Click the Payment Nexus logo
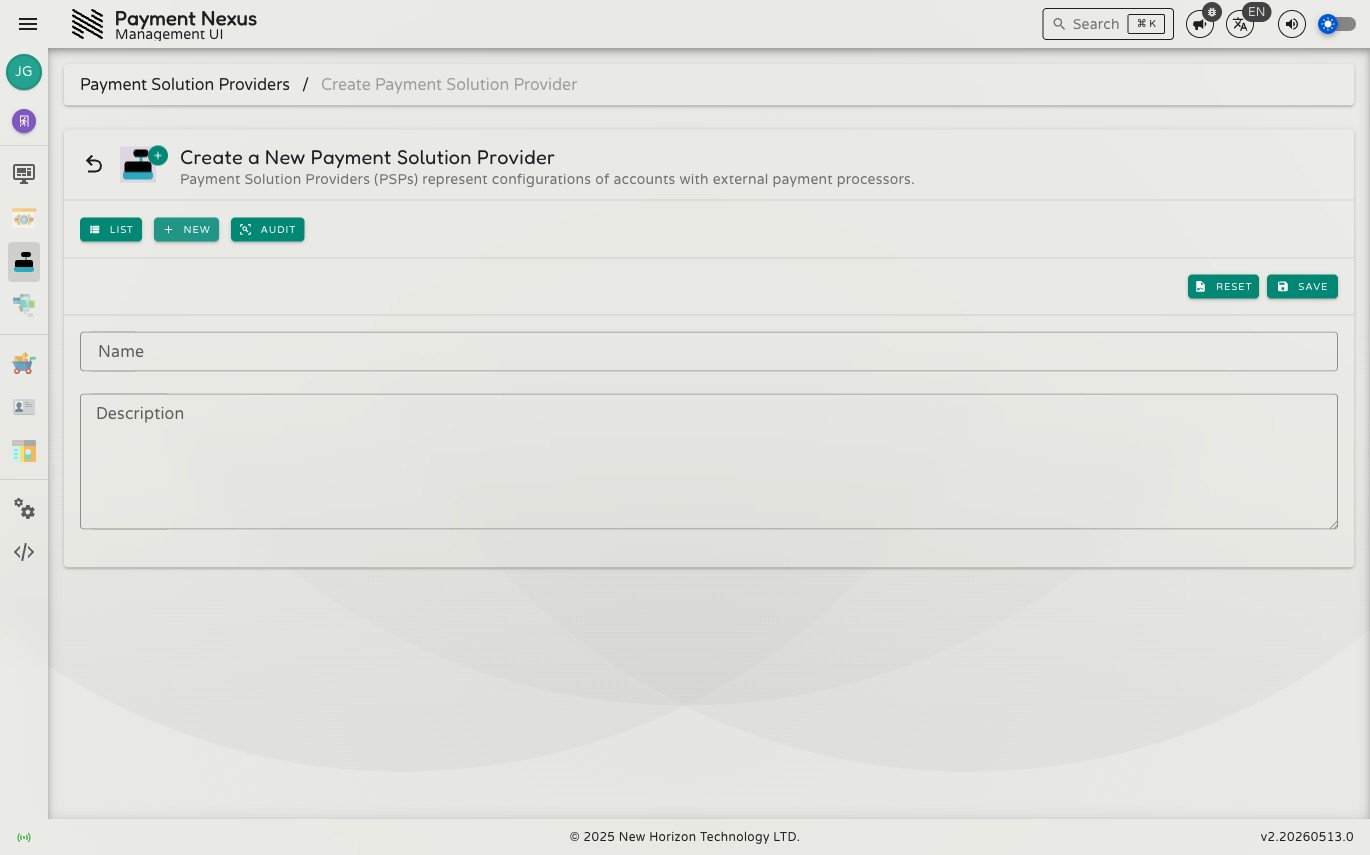This screenshot has width=1370, height=855. (x=88, y=24)
